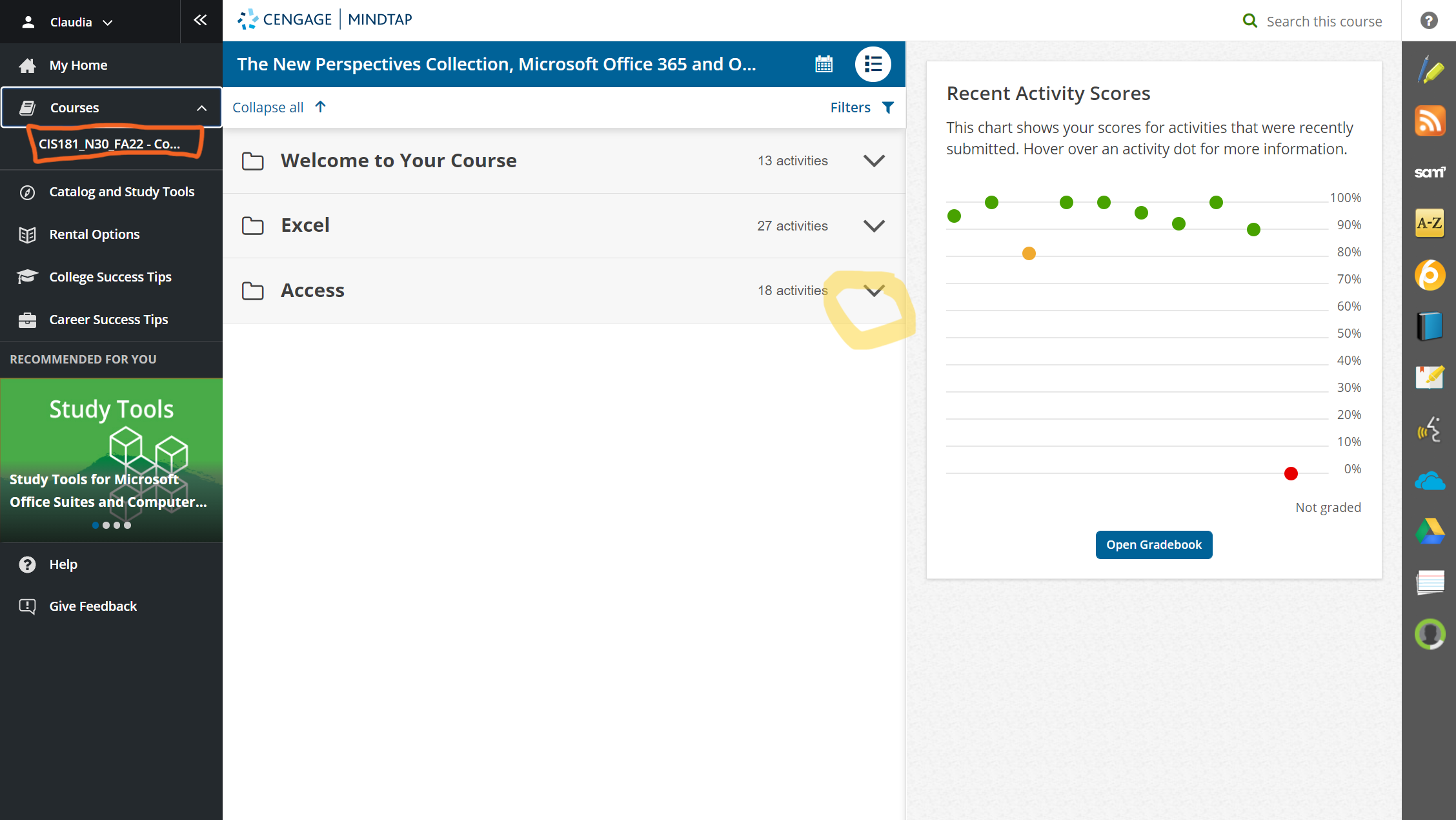
Task: Click the course title in blue header
Action: click(x=496, y=64)
